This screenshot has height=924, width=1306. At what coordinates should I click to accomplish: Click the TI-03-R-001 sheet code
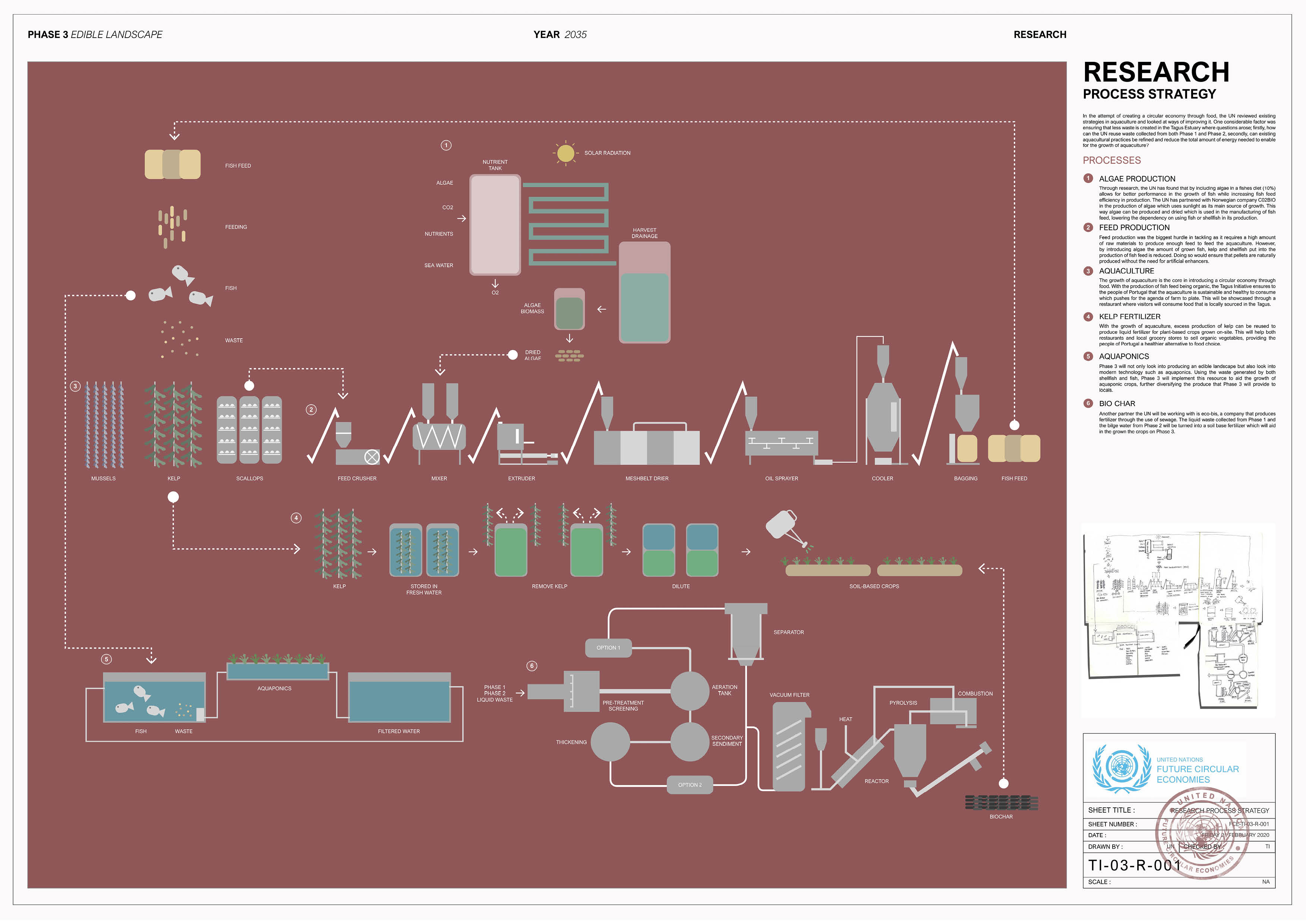point(1135,866)
